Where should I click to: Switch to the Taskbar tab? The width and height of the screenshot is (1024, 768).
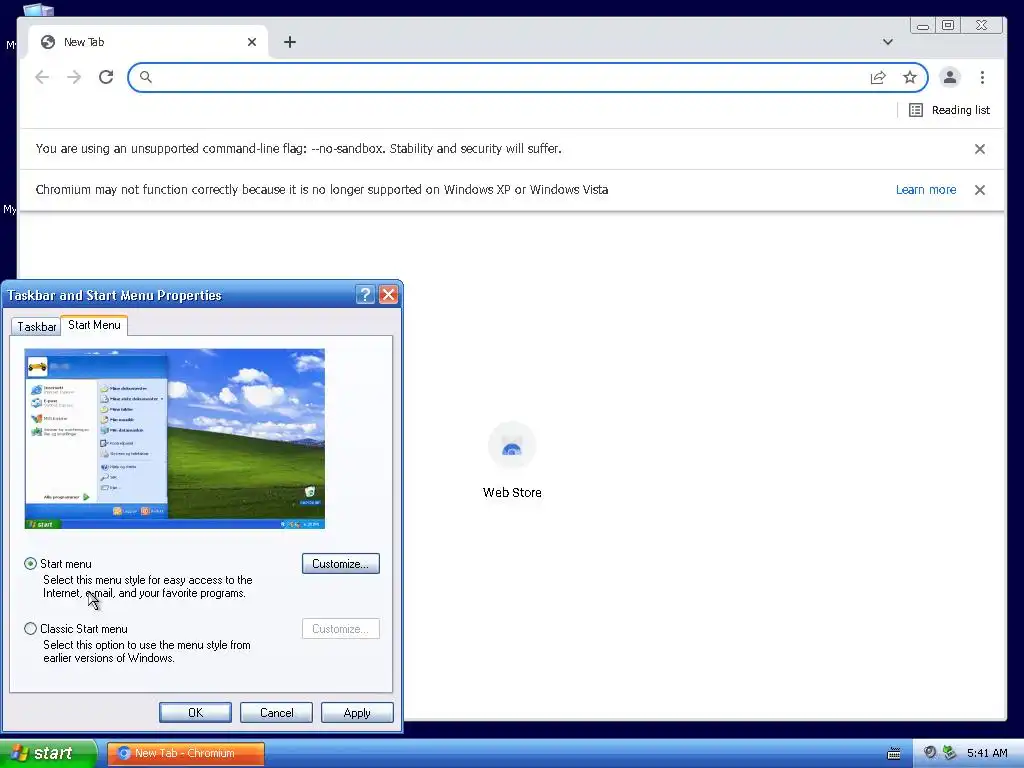36,327
